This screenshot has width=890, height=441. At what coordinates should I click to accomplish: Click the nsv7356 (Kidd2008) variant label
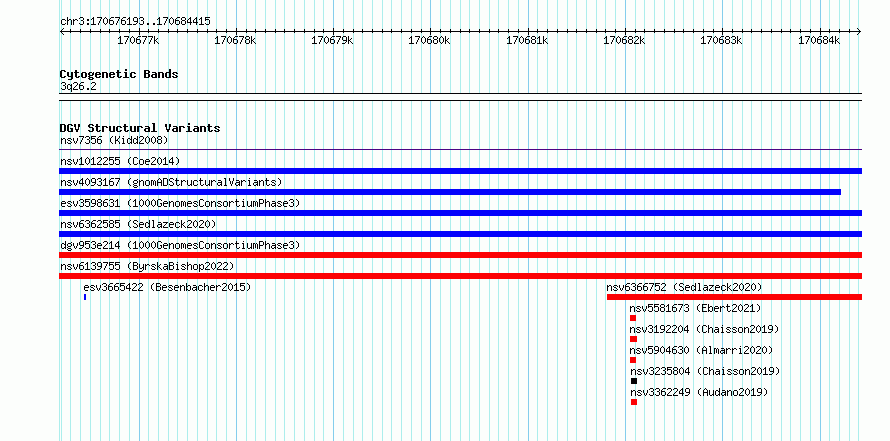click(114, 140)
